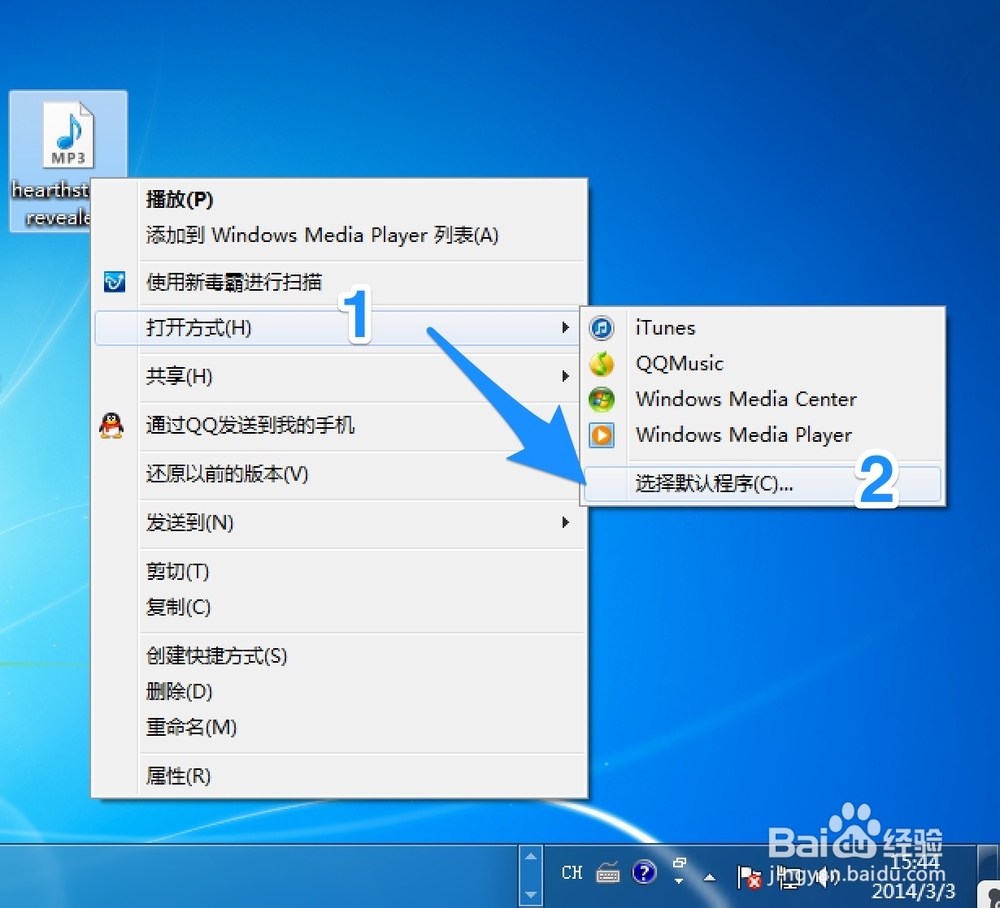This screenshot has width=1000, height=908.
Task: Select 添加到 Windows Media Player 列表(A)
Action: pos(340,235)
